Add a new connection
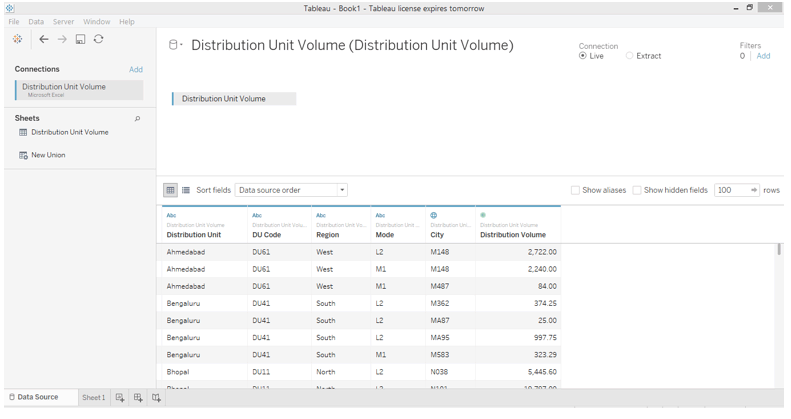Image resolution: width=791 pixels, height=419 pixels. tap(136, 70)
